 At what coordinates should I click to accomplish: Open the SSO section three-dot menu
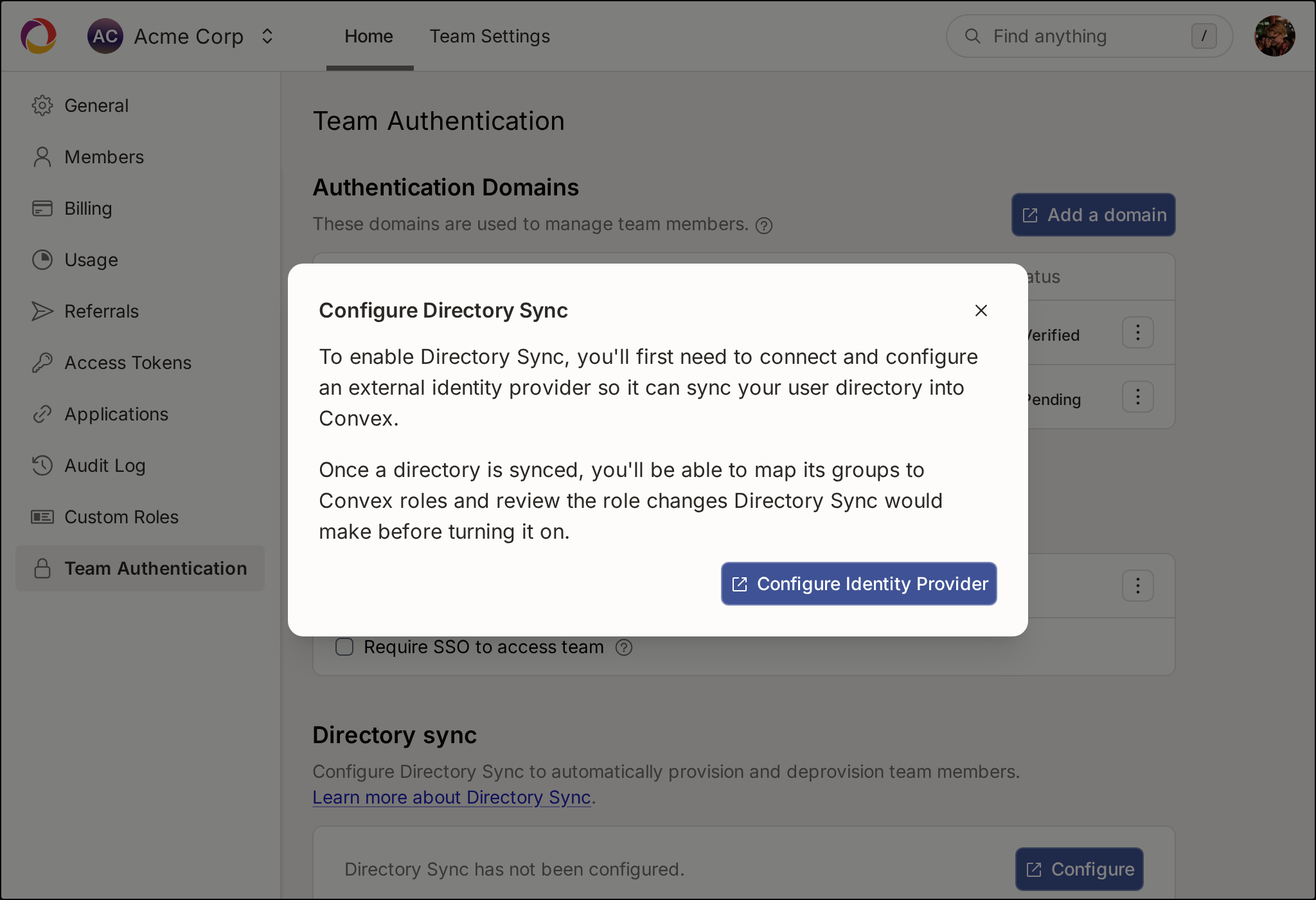tap(1138, 586)
